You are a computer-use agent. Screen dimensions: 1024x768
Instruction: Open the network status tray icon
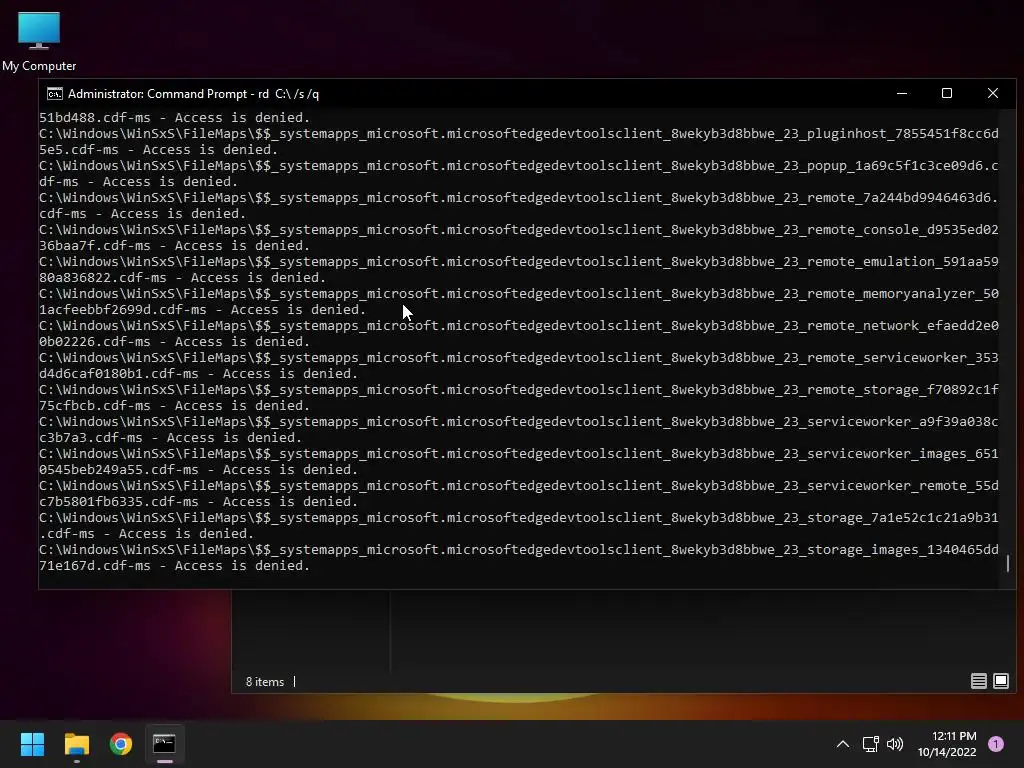pyautogui.click(x=871, y=744)
